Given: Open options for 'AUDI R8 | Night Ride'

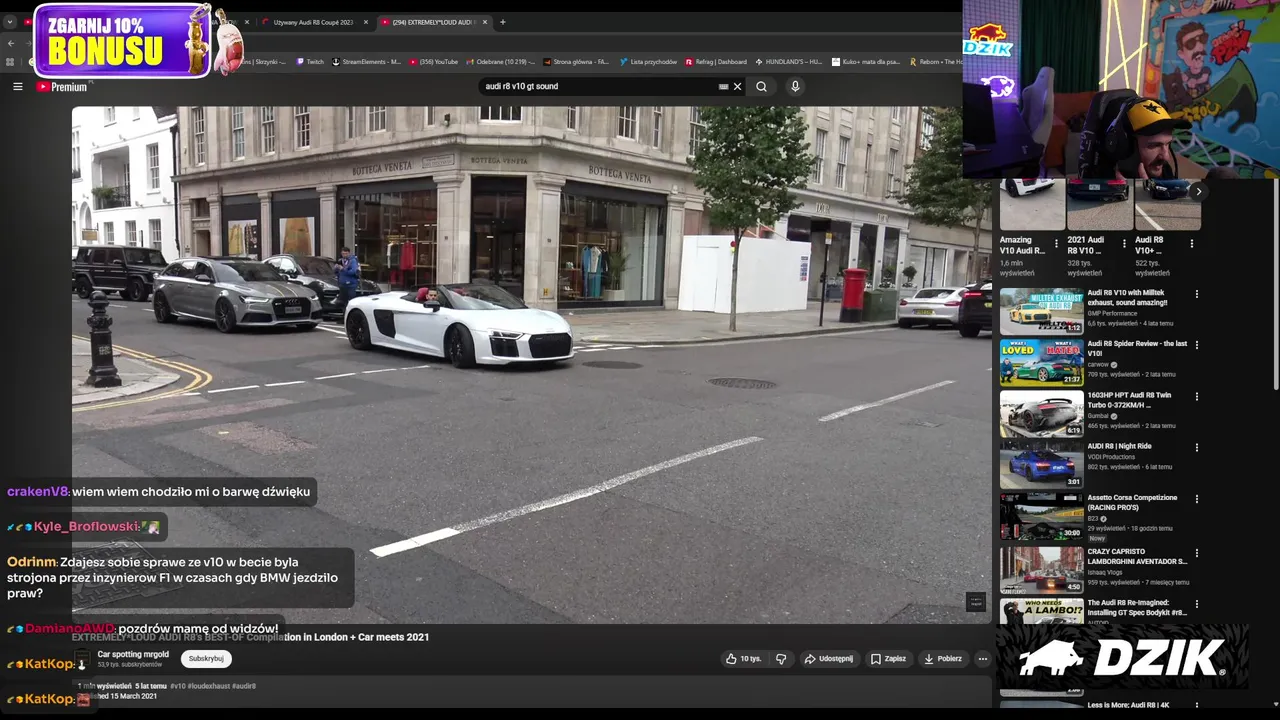Looking at the screenshot, I should point(1196,448).
